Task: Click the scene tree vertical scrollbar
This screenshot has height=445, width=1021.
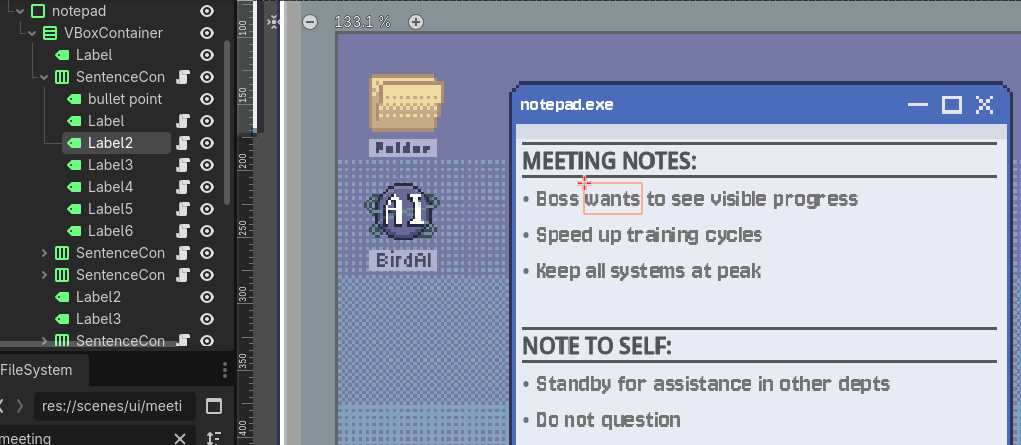Action: point(227,122)
